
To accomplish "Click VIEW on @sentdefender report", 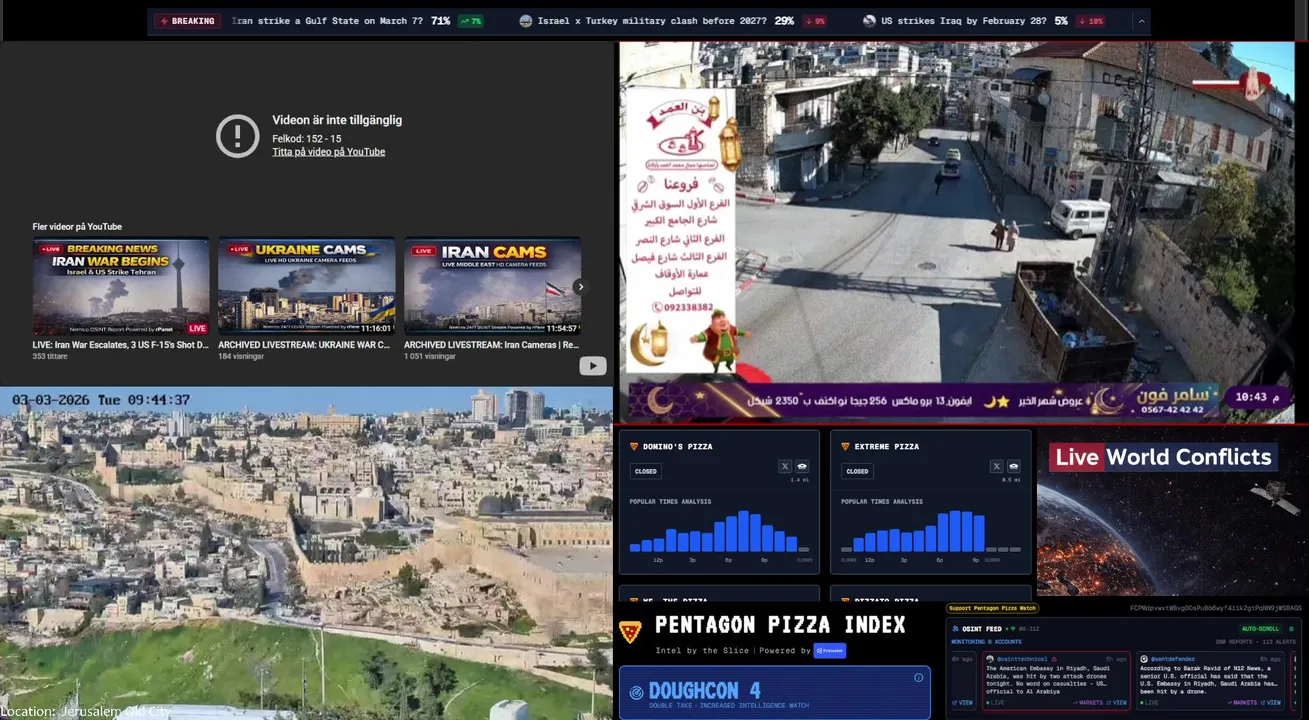I will click(1270, 703).
